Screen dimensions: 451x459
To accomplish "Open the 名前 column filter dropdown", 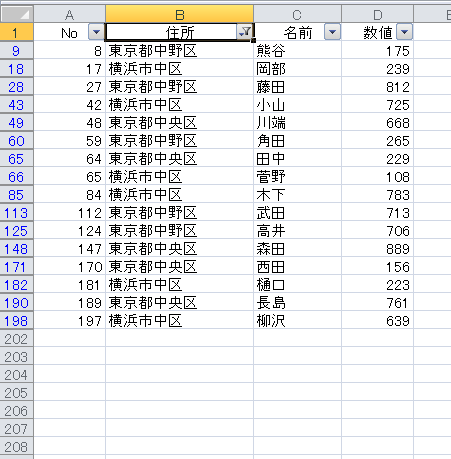I will tap(332, 32).
